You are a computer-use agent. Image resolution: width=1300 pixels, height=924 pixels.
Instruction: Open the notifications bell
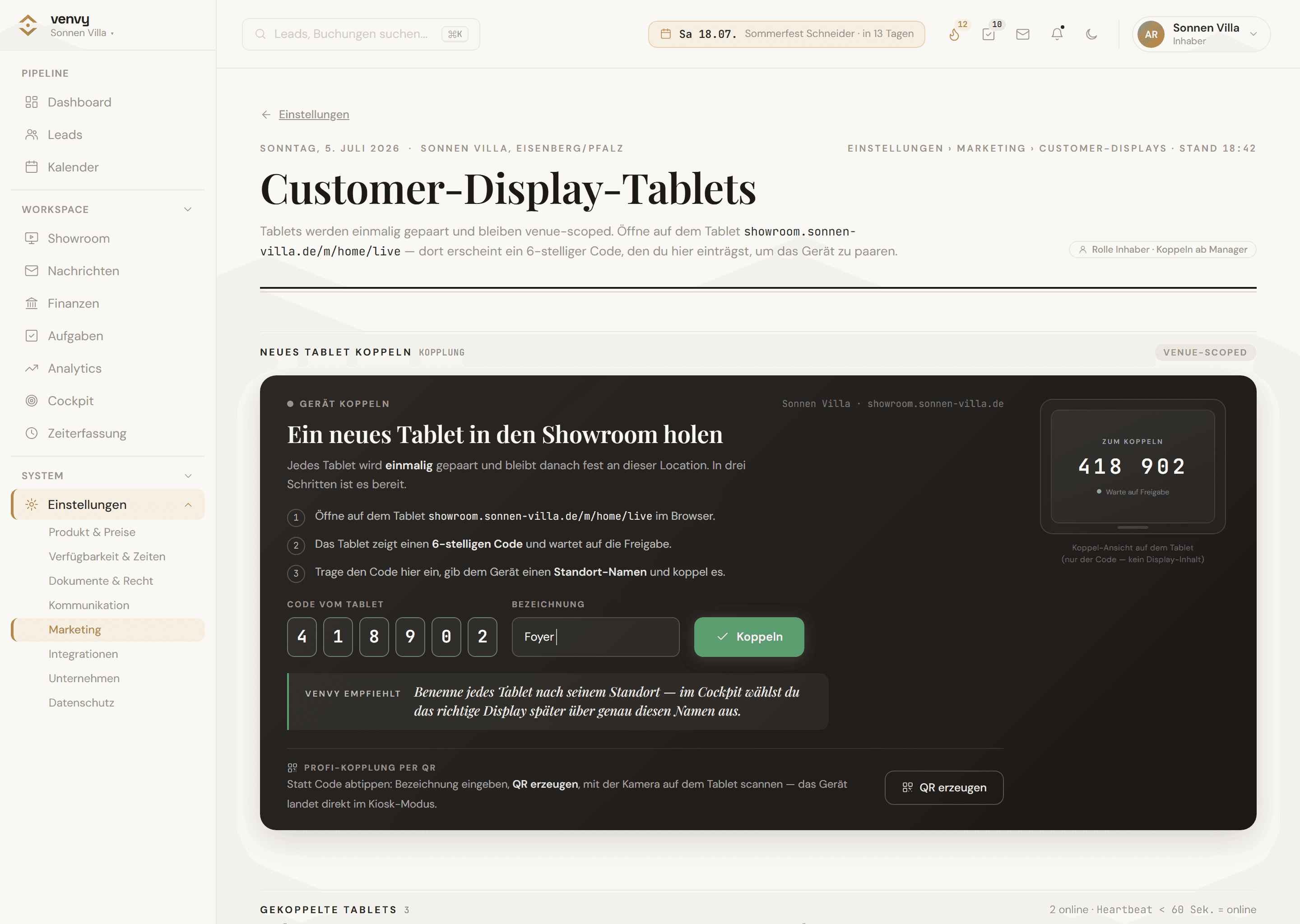tap(1057, 34)
